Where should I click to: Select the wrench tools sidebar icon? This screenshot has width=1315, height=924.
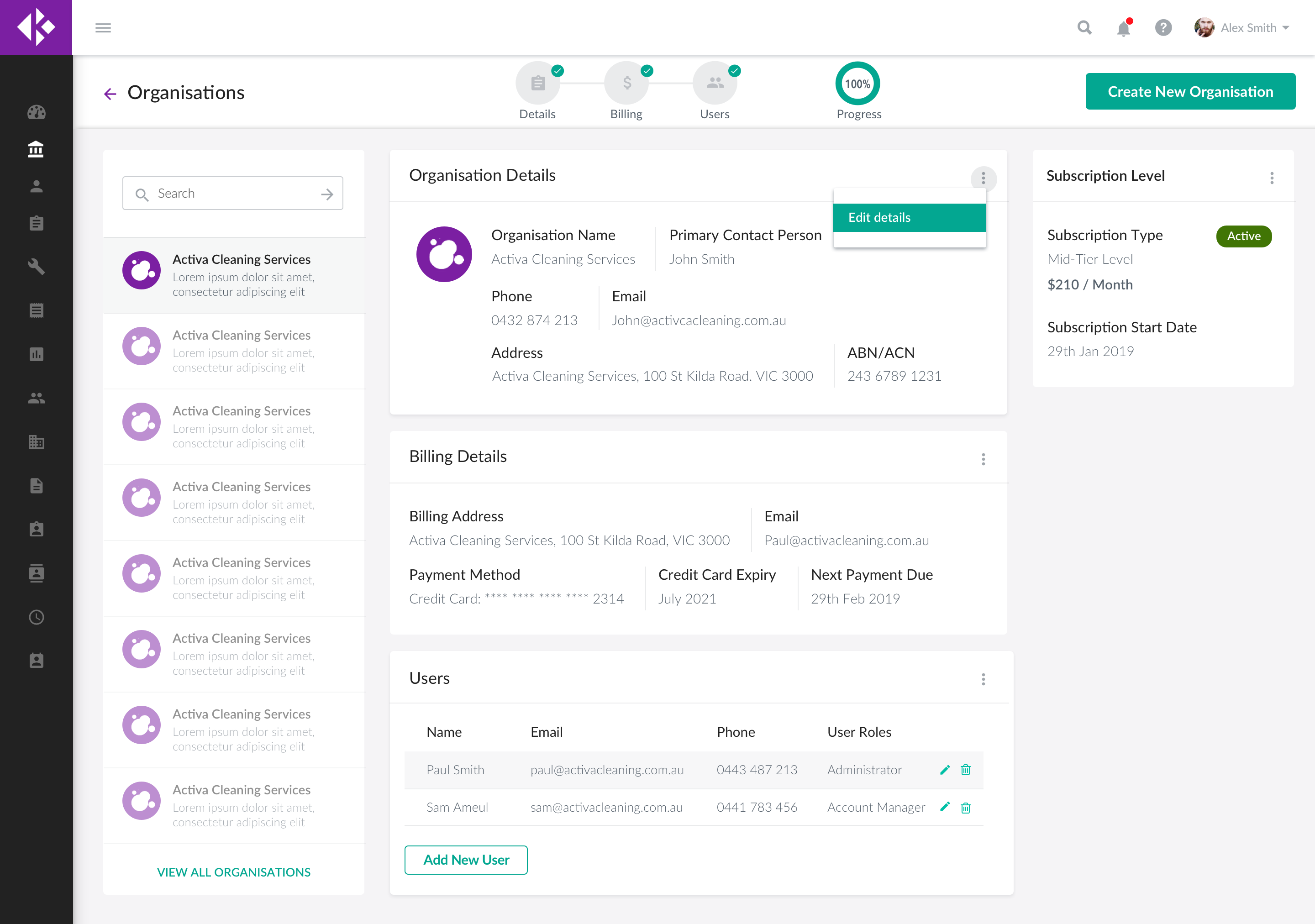point(36,266)
